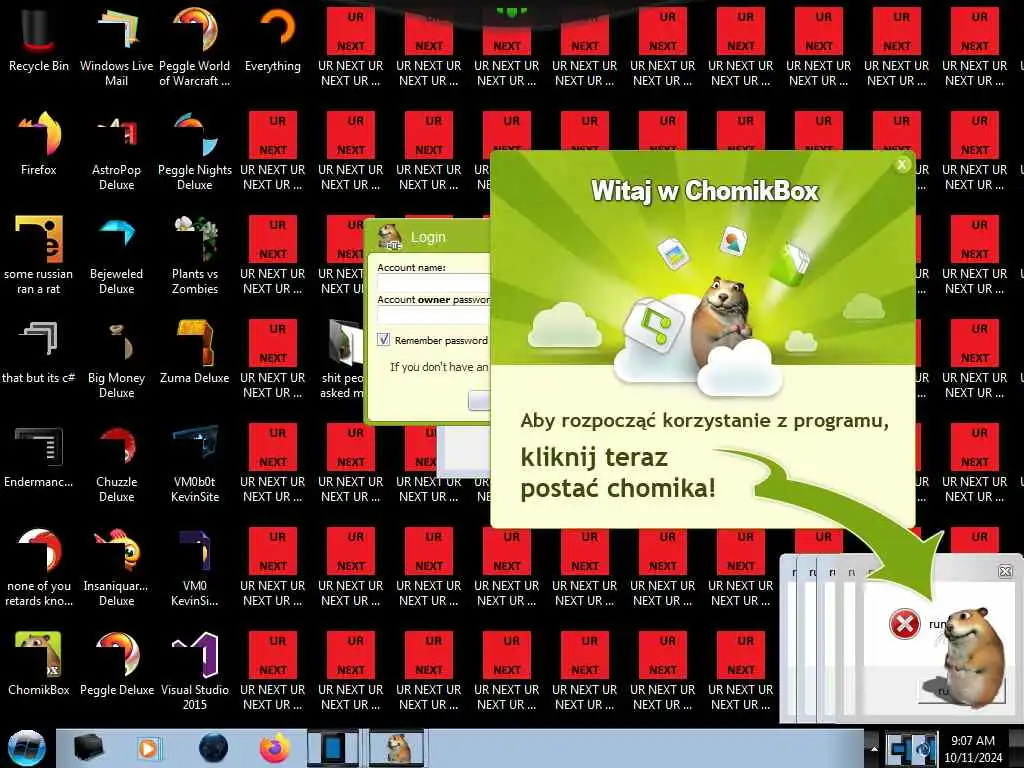Close the frontmost error dialog

tap(1005, 571)
